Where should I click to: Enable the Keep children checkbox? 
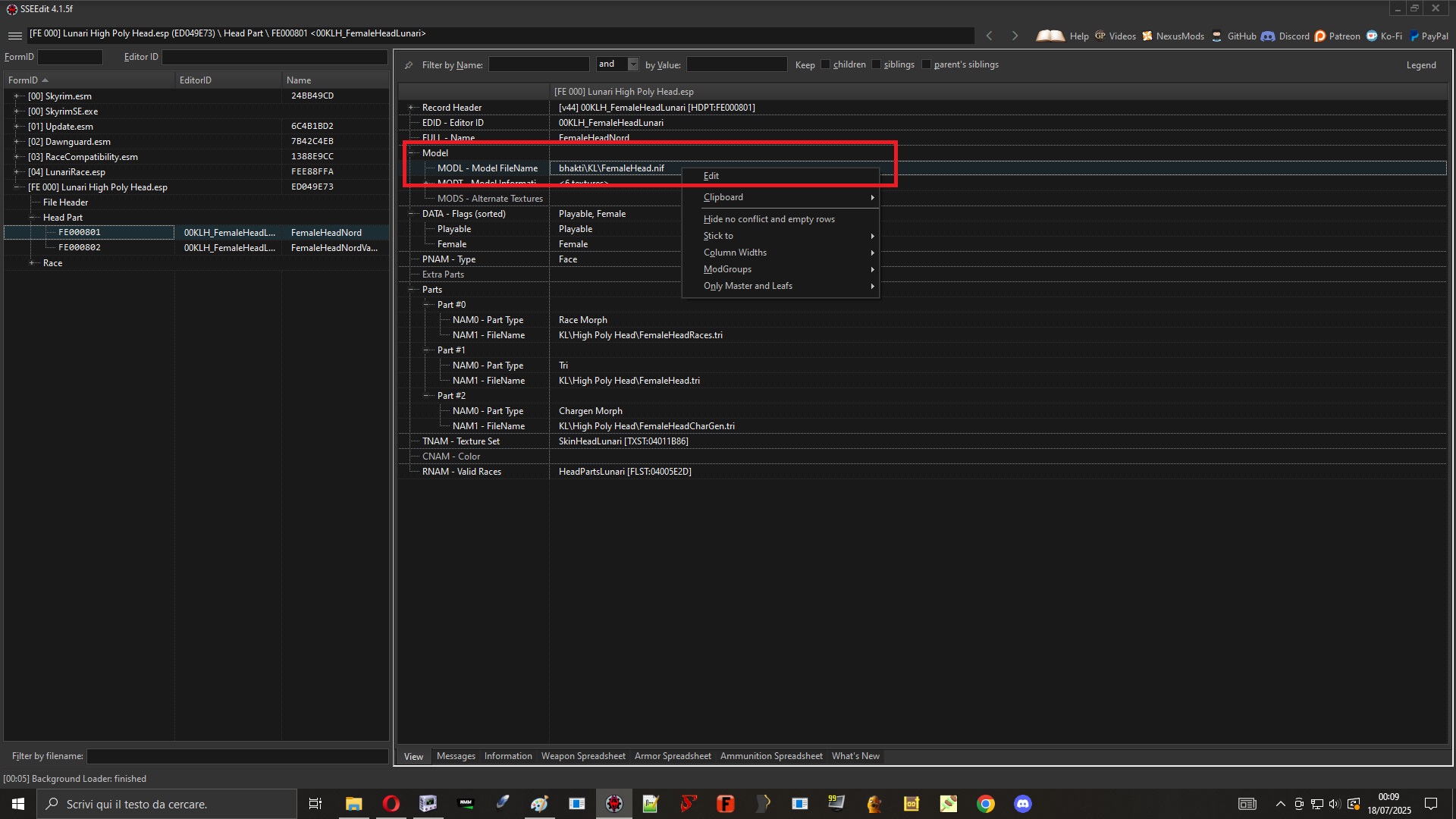pyautogui.click(x=825, y=64)
